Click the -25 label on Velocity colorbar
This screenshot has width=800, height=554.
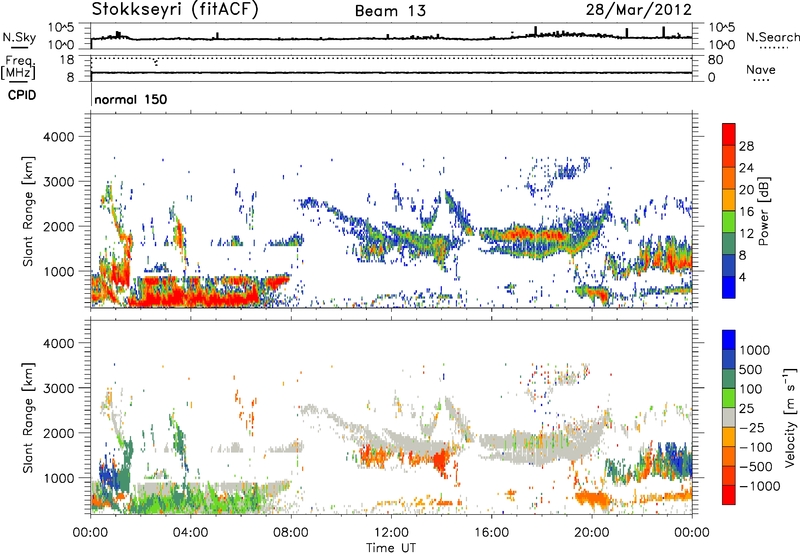pyautogui.click(x=751, y=427)
